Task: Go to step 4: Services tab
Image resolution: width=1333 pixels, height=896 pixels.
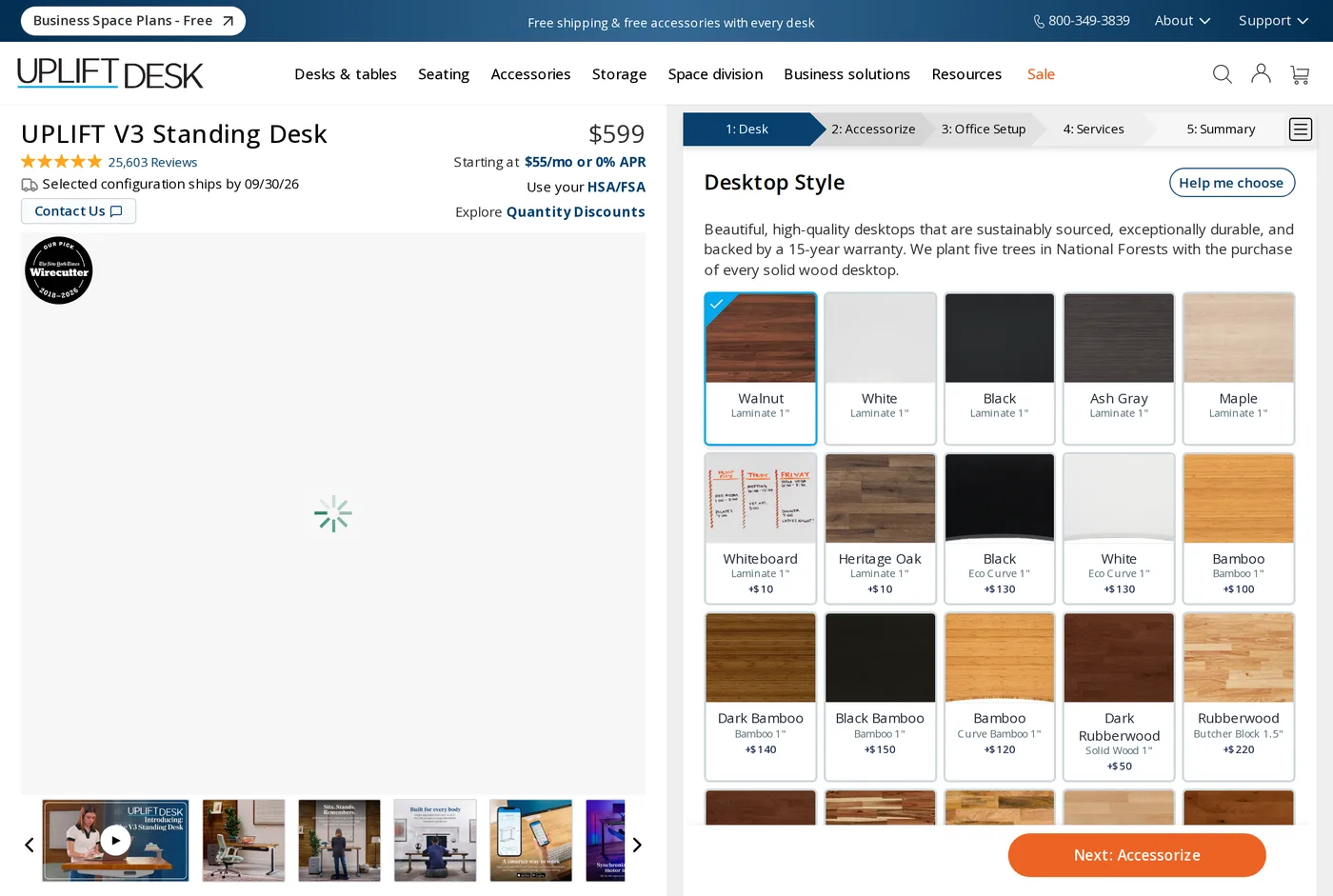Action: pyautogui.click(x=1093, y=129)
